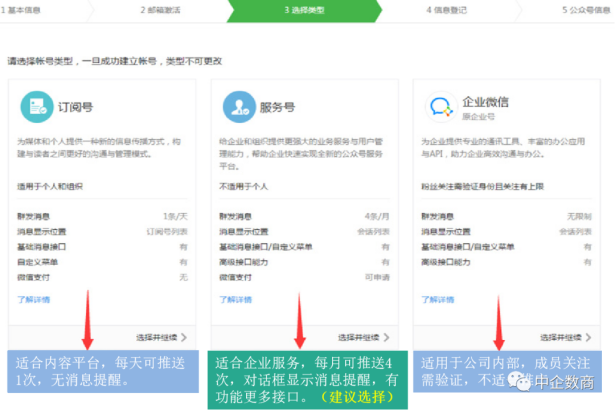The image size is (615, 411).
Task: Click the 服务号 account type icon
Action: click(x=239, y=105)
